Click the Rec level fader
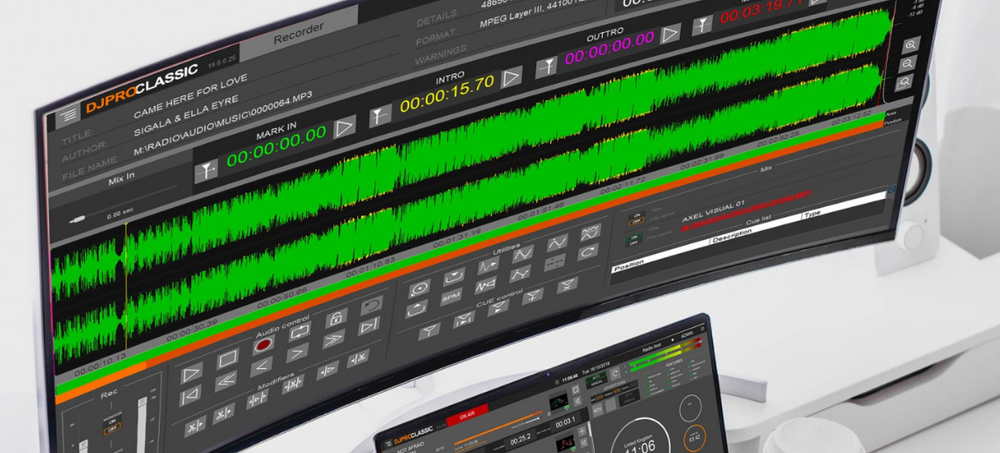The width and height of the screenshot is (1000, 453). click(x=141, y=424)
